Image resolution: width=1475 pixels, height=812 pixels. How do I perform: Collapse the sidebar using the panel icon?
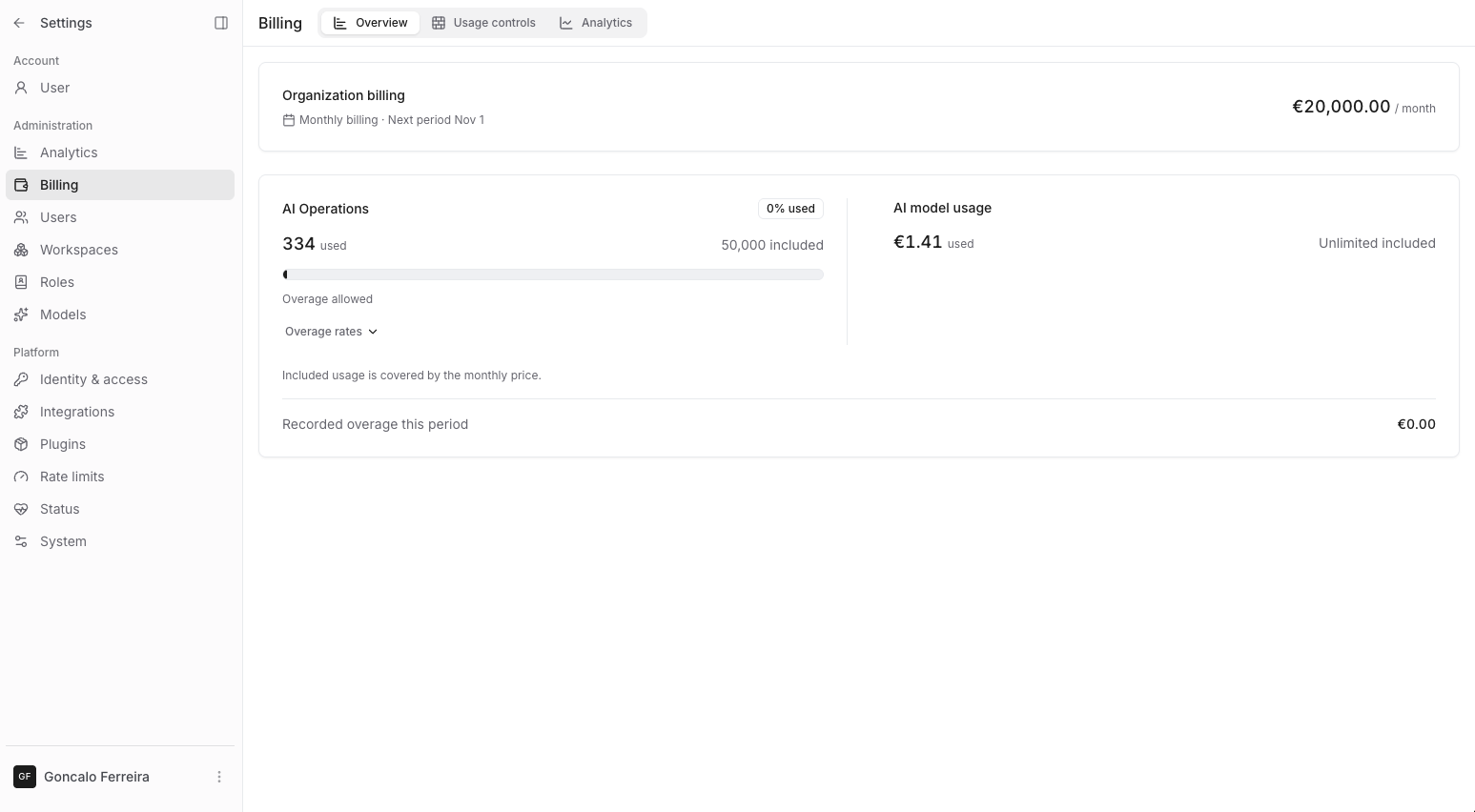pyautogui.click(x=221, y=23)
